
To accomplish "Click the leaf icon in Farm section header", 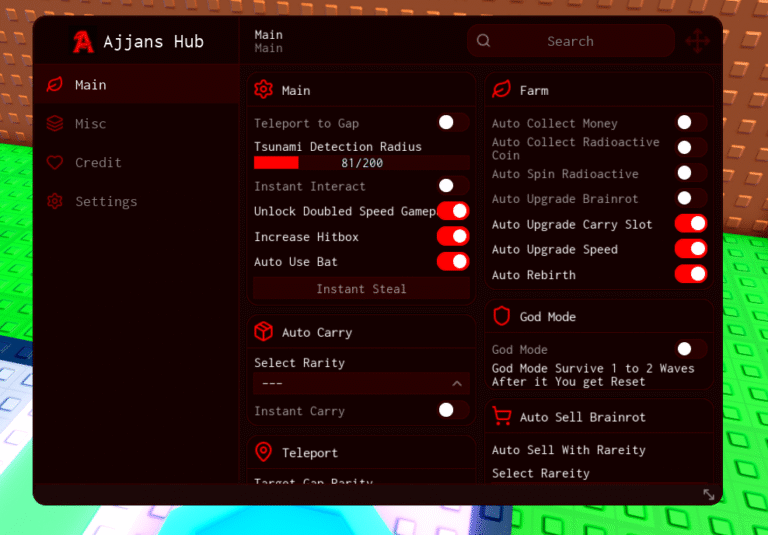I will [x=502, y=90].
